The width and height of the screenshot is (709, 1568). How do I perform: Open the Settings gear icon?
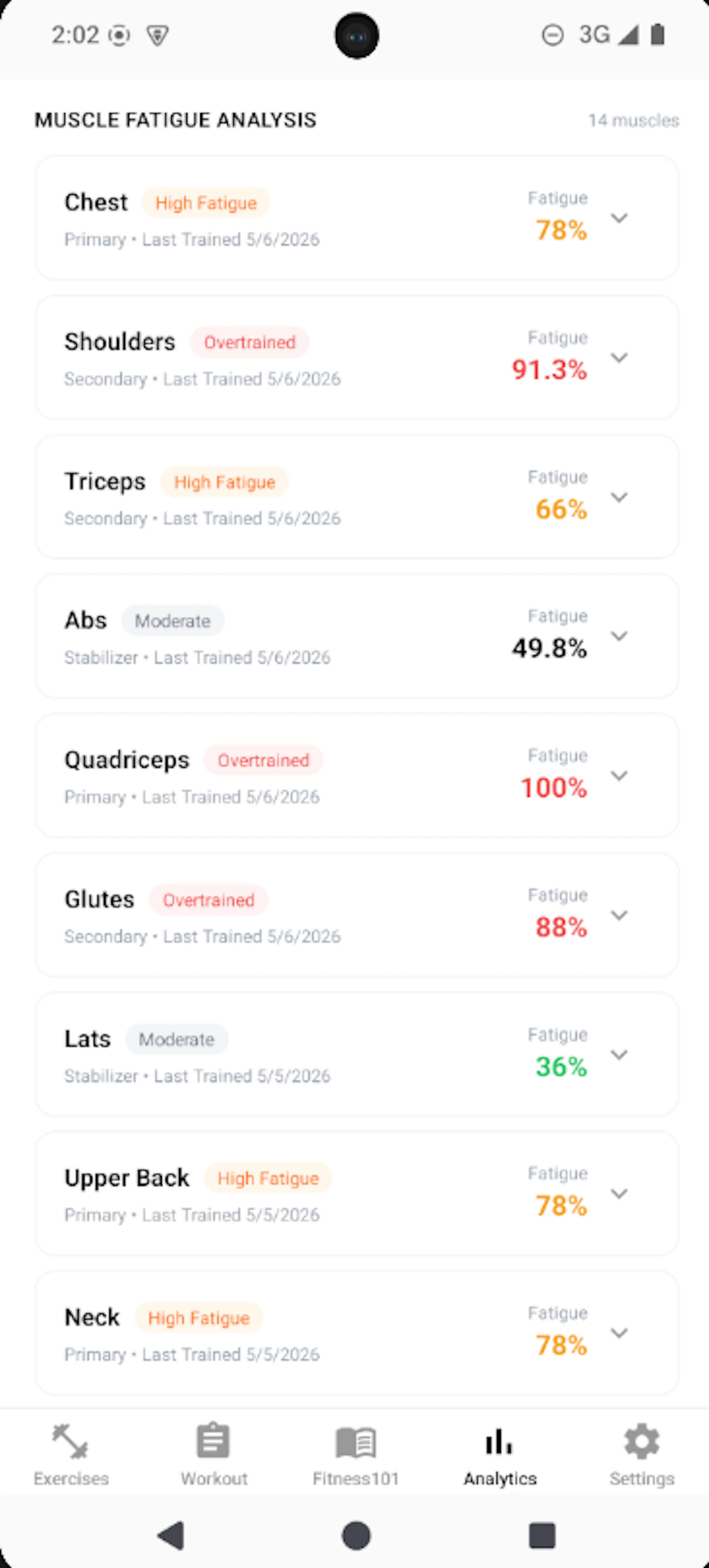tap(642, 1441)
